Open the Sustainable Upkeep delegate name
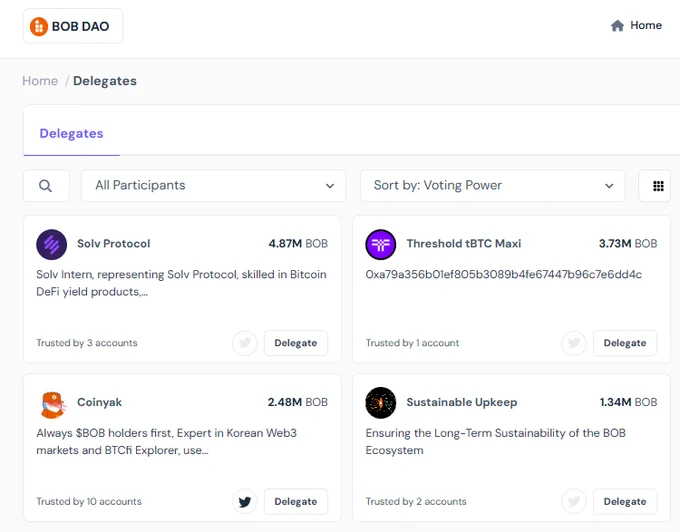The width and height of the screenshot is (680, 532). point(462,402)
